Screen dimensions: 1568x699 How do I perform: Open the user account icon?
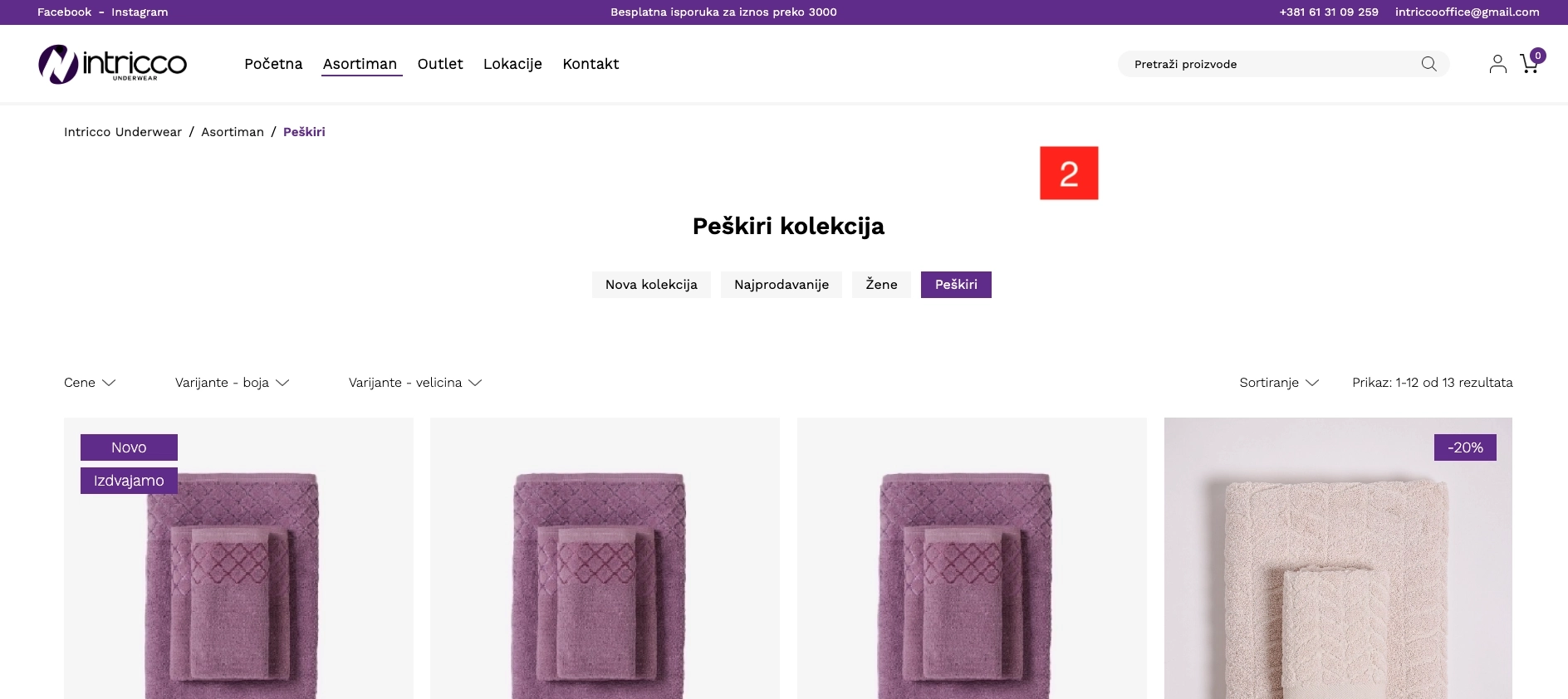[x=1497, y=64]
